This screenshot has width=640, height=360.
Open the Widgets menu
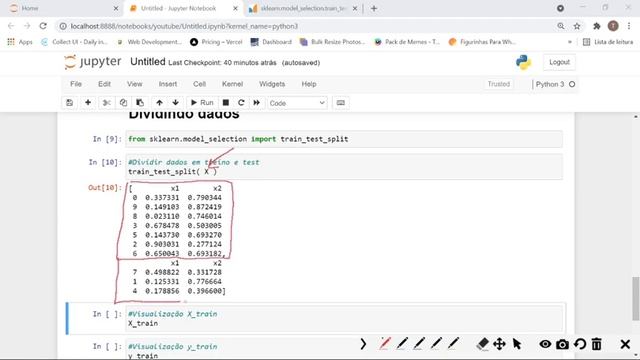[x=272, y=84]
